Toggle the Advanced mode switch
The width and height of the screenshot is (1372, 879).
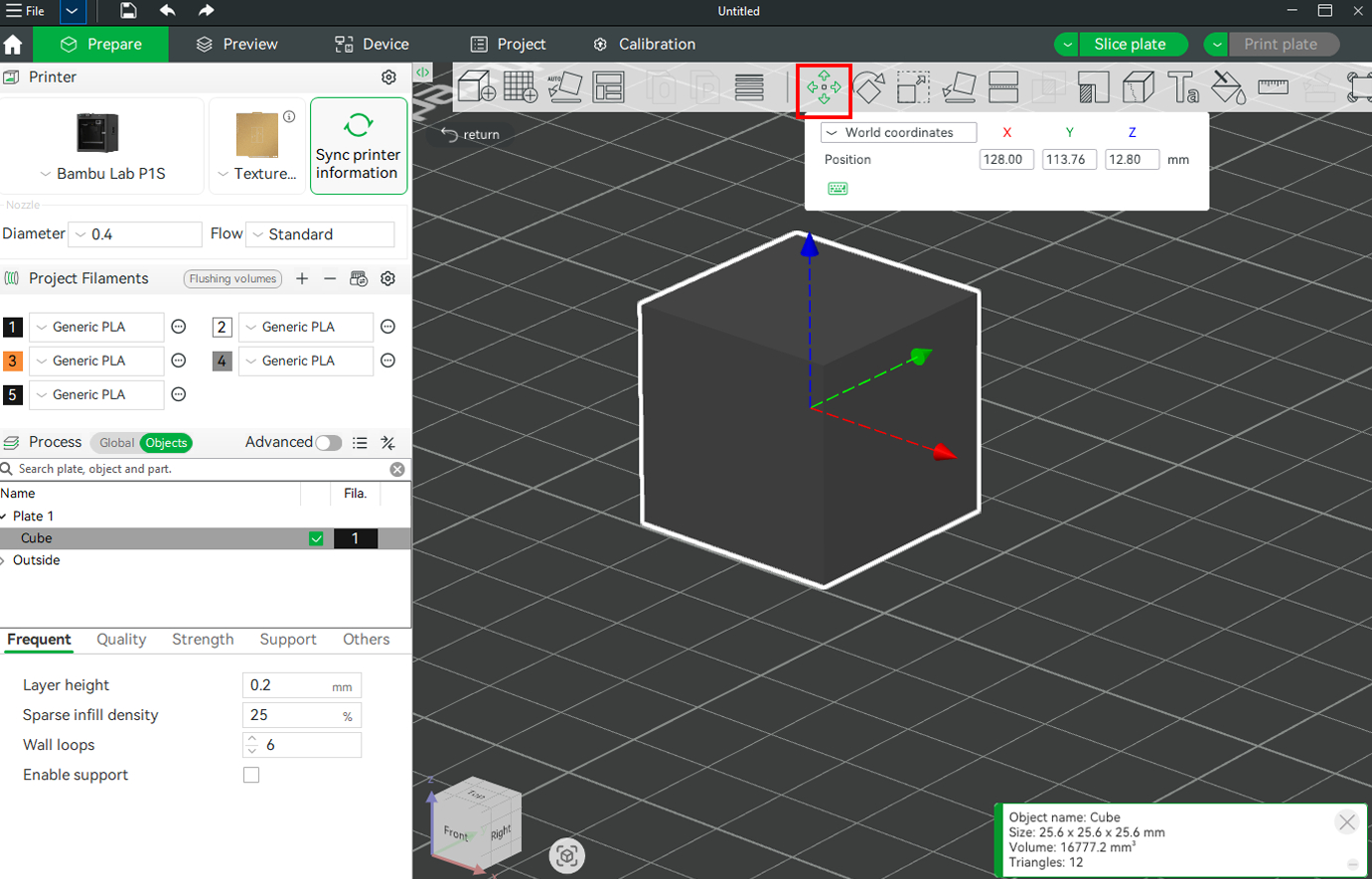click(x=329, y=443)
